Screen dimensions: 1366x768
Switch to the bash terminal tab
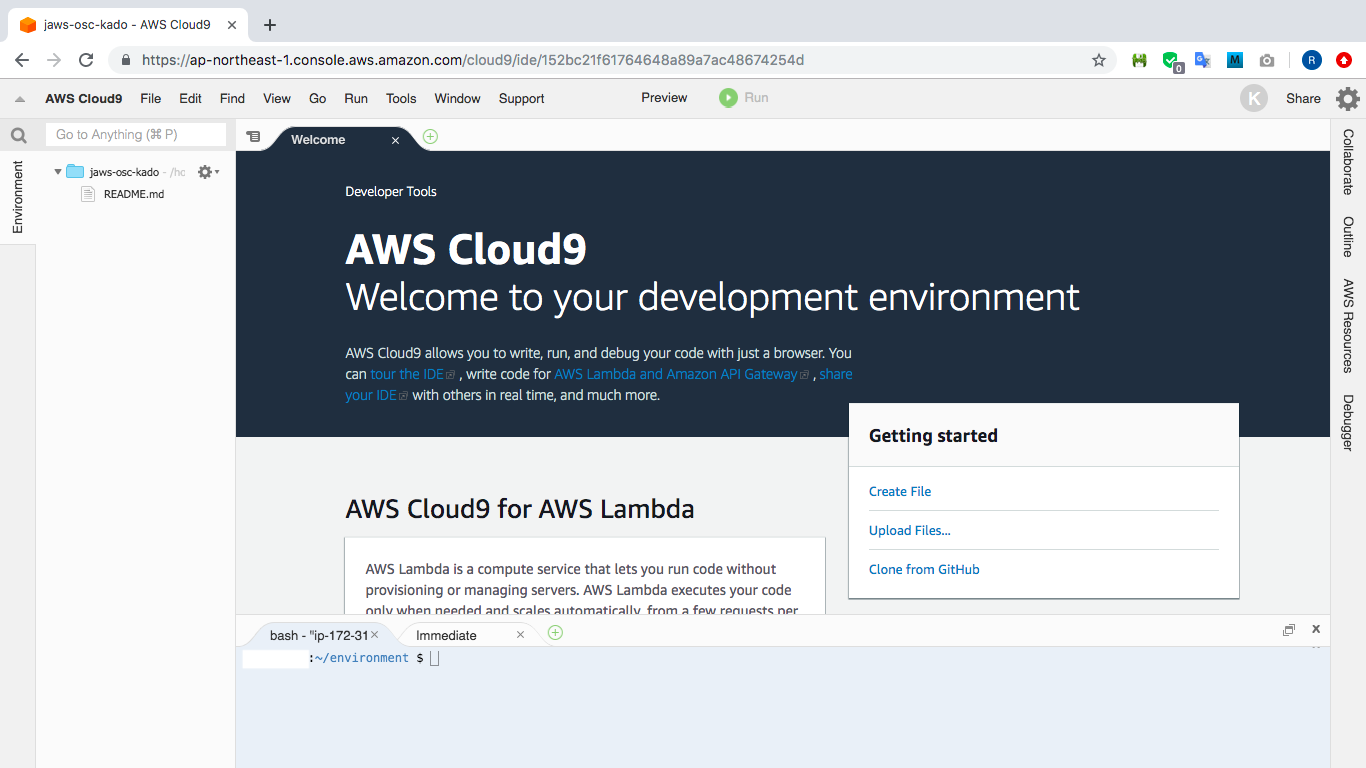[x=318, y=635]
